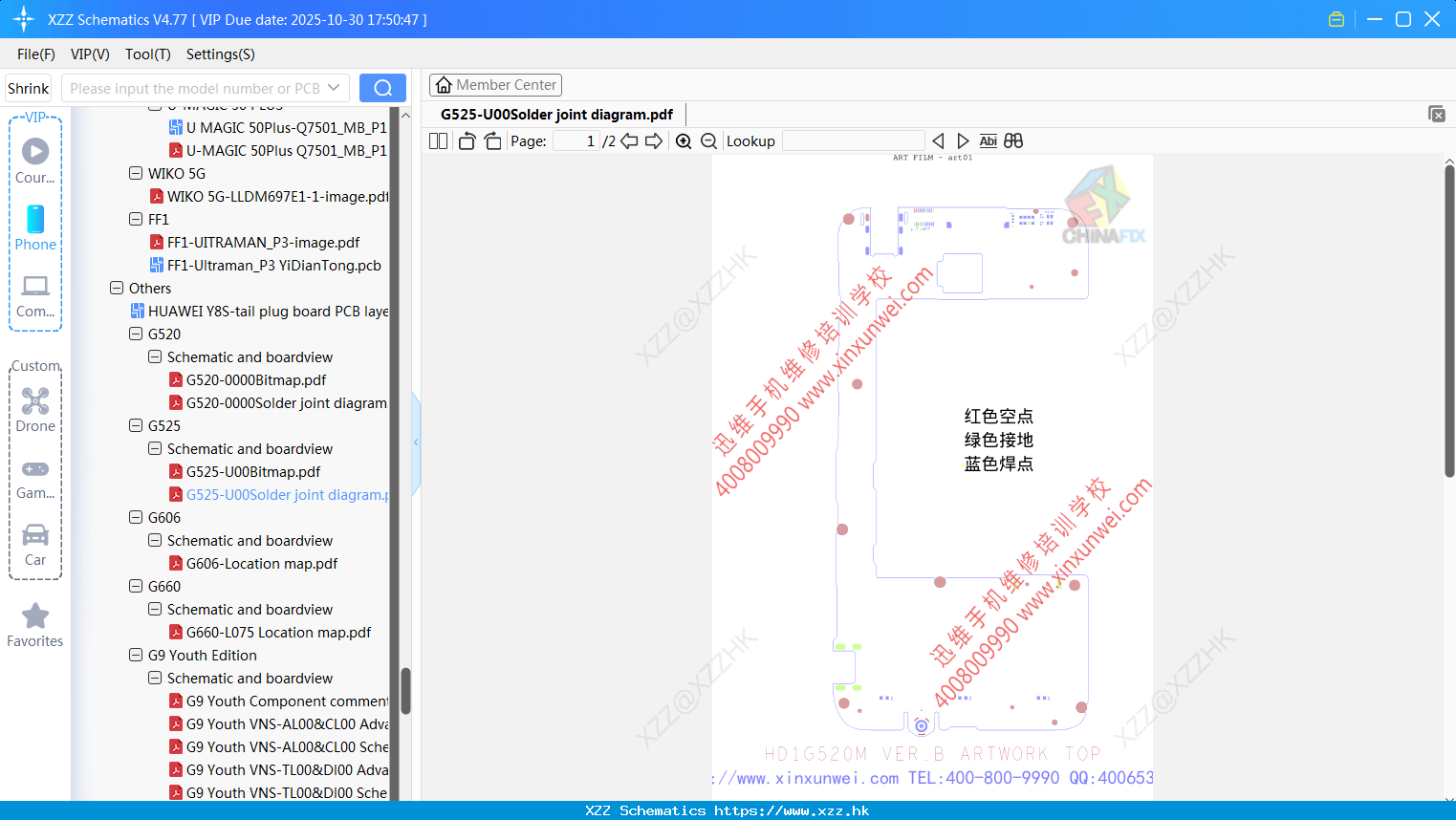Open U-MAGIC 50Plus Q7501_MB_P1 pdf
Viewport: 1456px width, 820px height.
(x=279, y=150)
